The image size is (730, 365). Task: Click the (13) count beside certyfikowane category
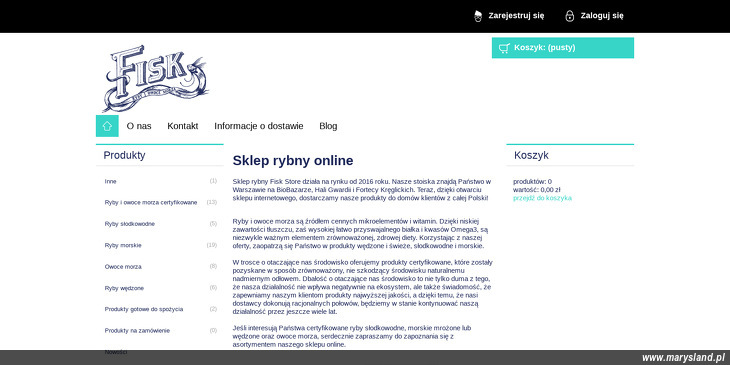tap(212, 202)
